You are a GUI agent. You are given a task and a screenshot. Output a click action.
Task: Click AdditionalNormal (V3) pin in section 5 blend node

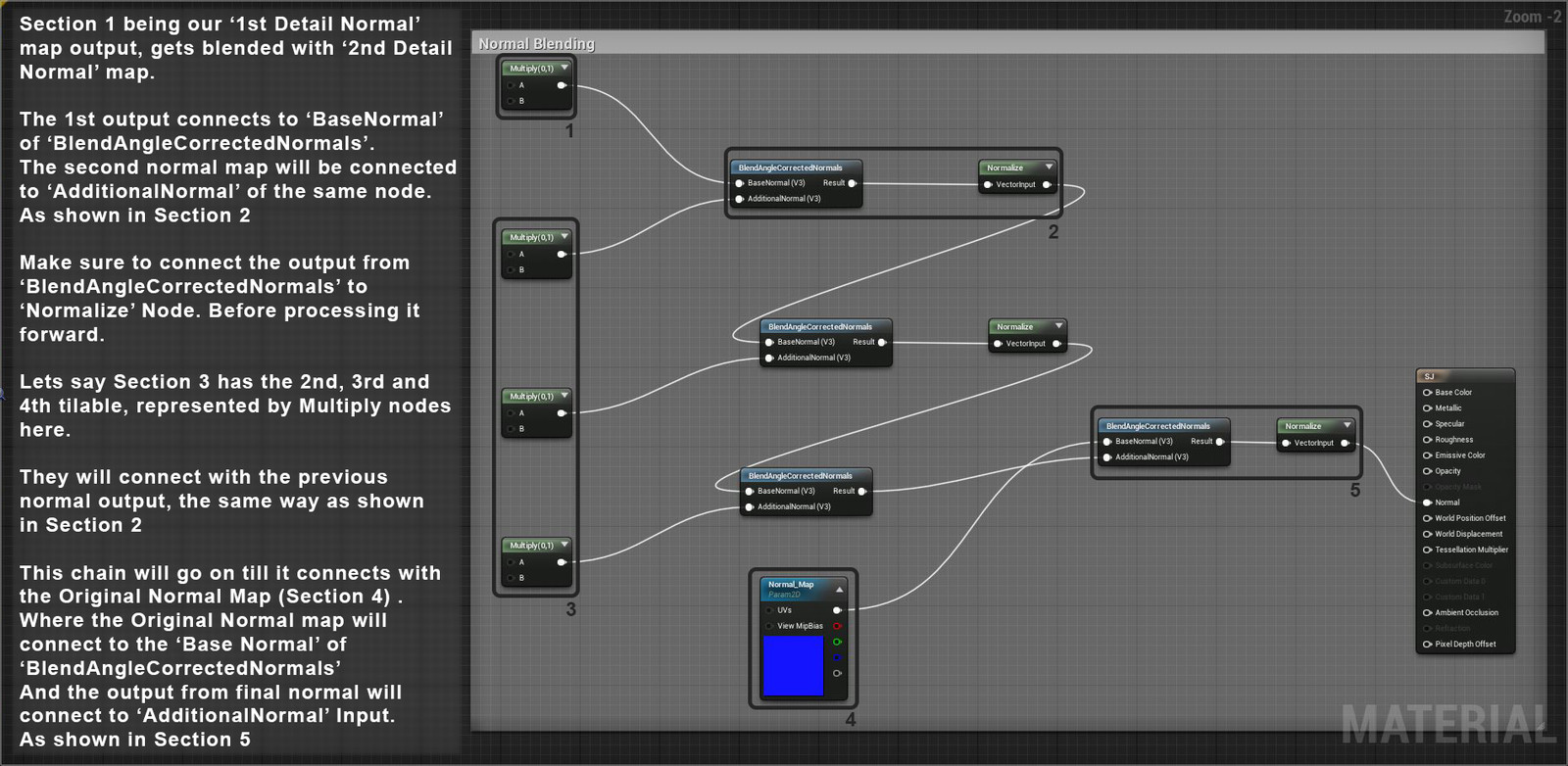pyautogui.click(x=1107, y=457)
